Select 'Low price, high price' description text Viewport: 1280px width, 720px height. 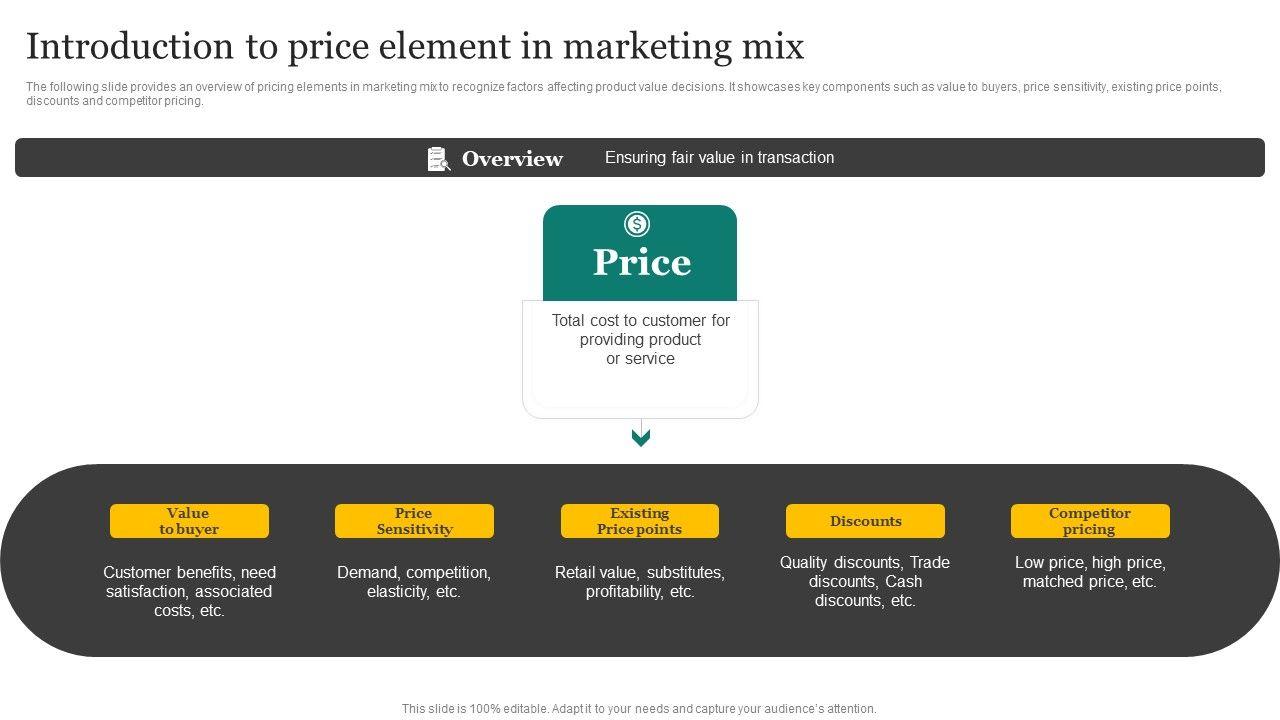click(x=1090, y=572)
